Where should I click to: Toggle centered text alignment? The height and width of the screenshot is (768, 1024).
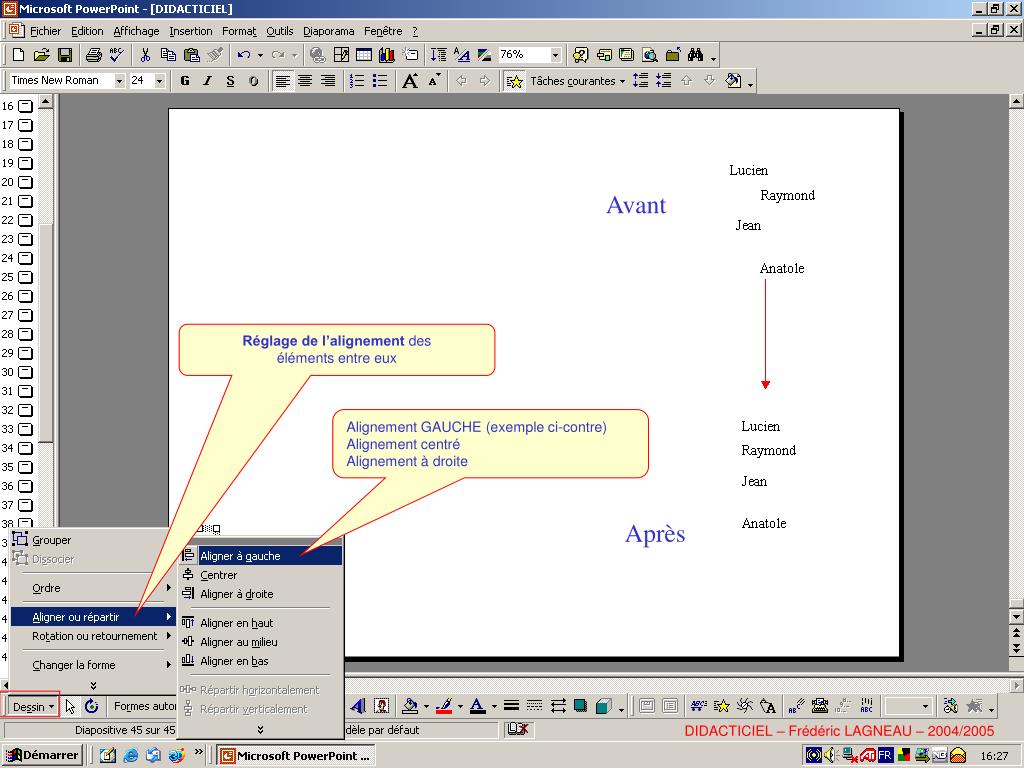(305, 81)
